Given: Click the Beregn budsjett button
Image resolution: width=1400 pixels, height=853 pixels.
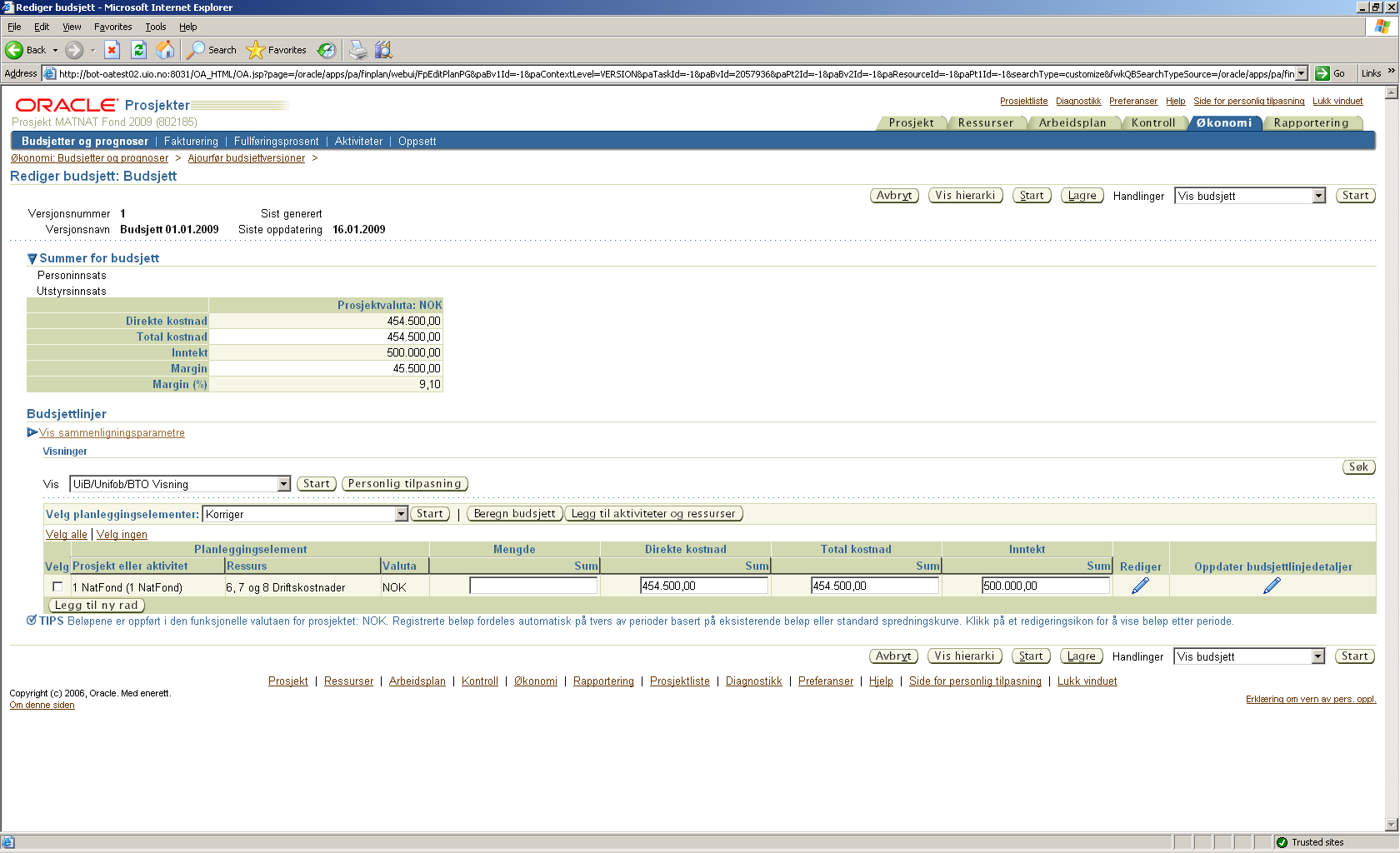Looking at the screenshot, I should pos(515,514).
